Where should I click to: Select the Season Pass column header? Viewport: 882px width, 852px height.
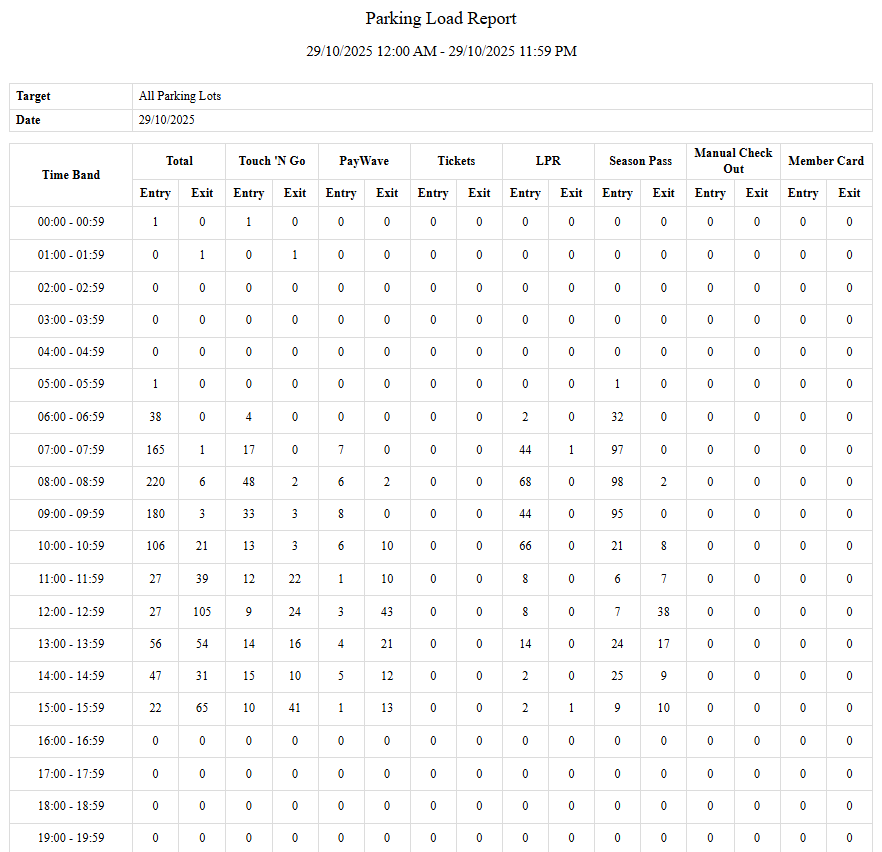(x=640, y=161)
